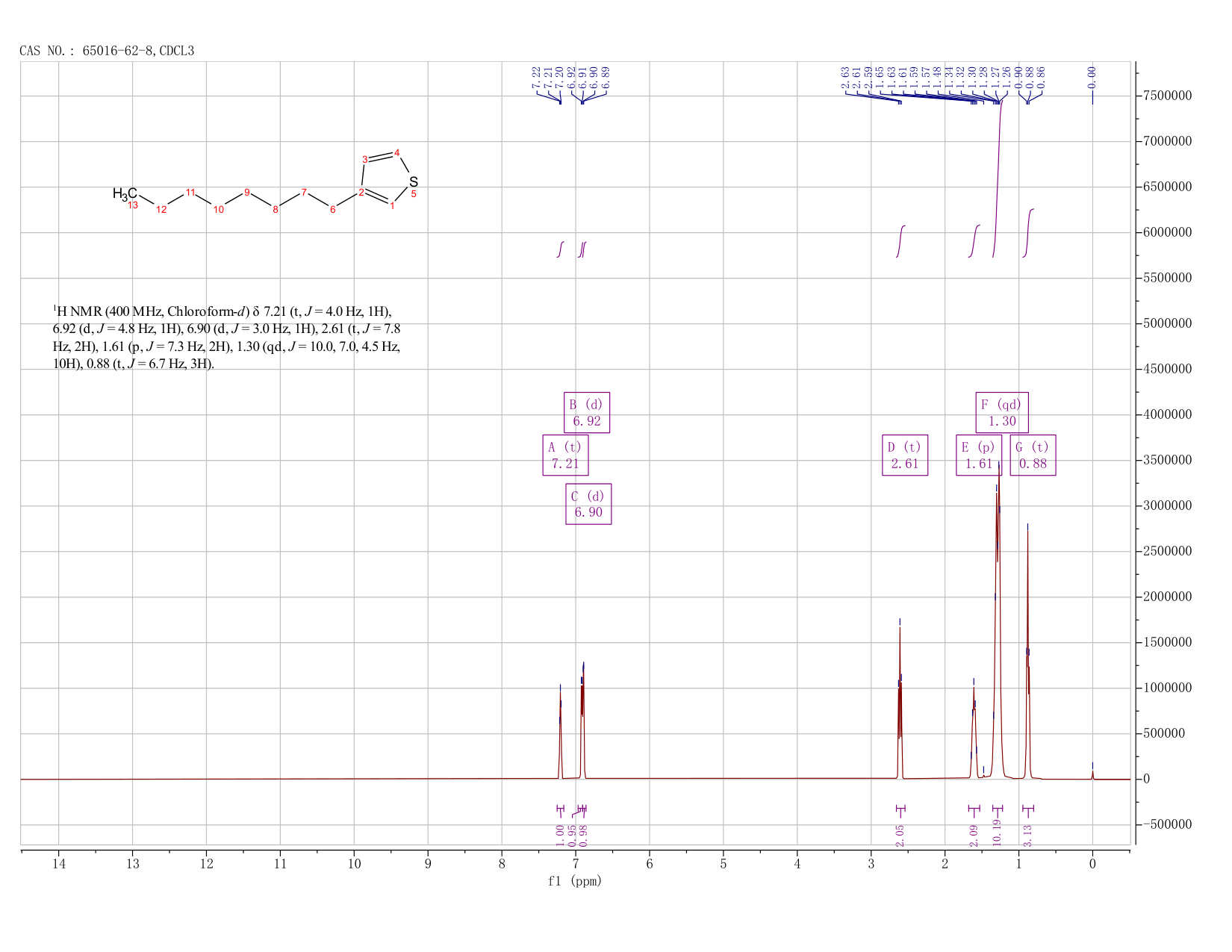The width and height of the screenshot is (1232, 952).
Task: Click the f1 (ppm) axis label
Action: click(x=575, y=881)
